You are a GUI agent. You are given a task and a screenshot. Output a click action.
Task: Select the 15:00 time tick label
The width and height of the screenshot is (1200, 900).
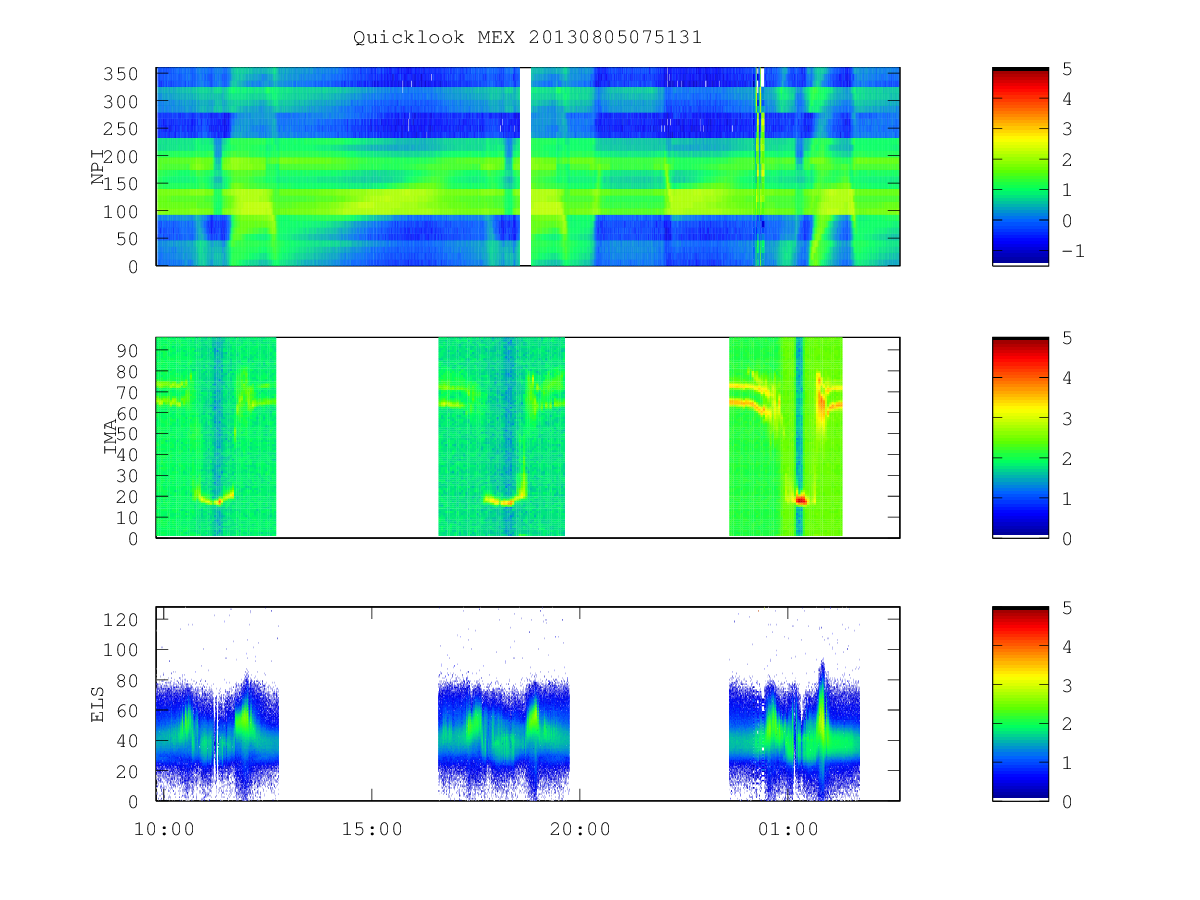tap(372, 828)
